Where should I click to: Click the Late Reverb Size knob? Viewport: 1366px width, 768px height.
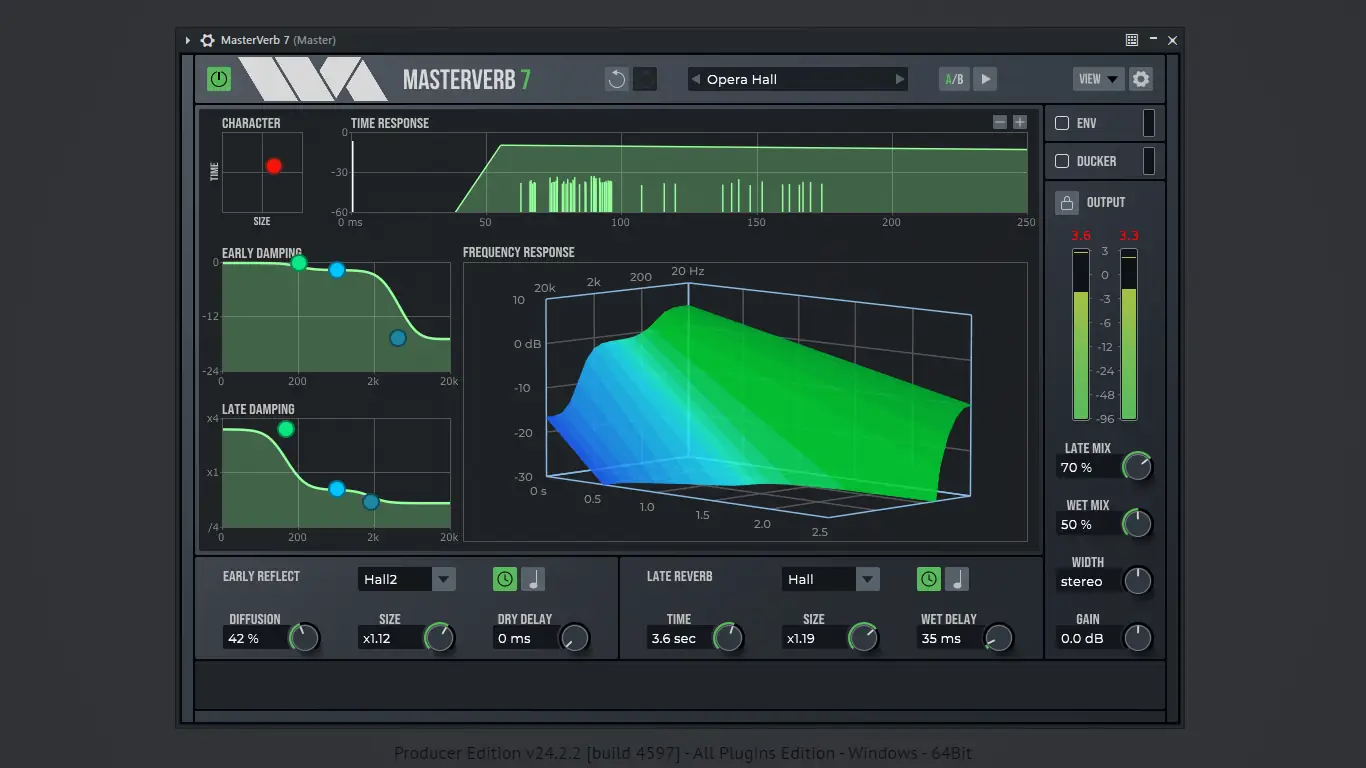[x=863, y=638]
